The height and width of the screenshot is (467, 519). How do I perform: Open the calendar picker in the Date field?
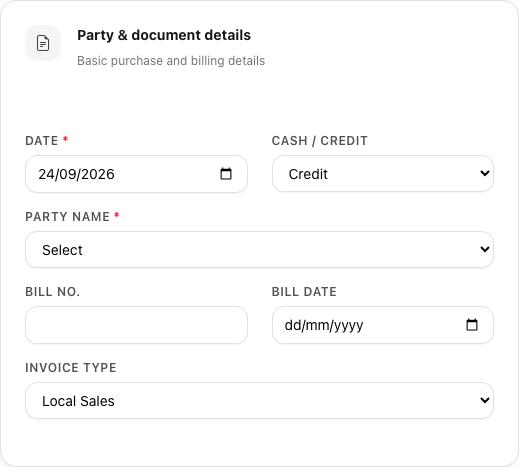pos(226,174)
